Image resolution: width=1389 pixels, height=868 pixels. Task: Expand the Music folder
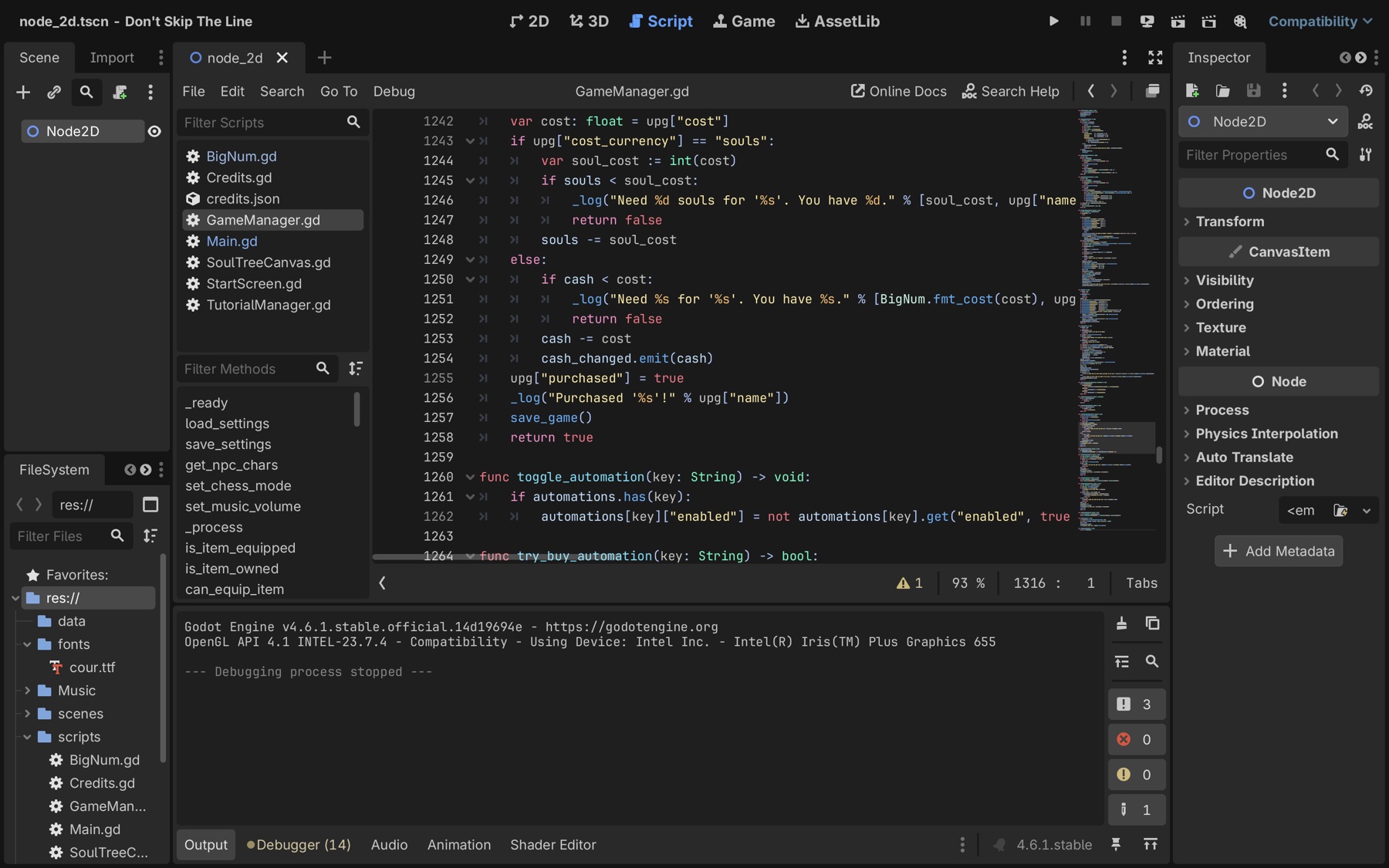click(x=27, y=691)
